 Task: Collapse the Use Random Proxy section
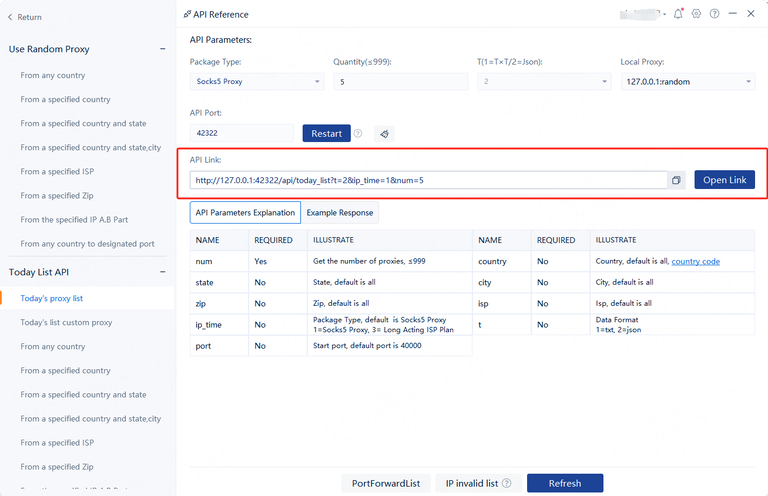pos(163,48)
